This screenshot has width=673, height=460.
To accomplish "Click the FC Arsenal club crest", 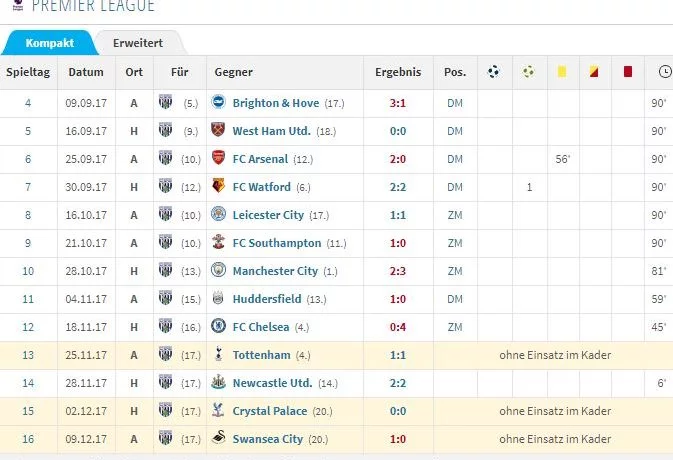I will (219, 159).
